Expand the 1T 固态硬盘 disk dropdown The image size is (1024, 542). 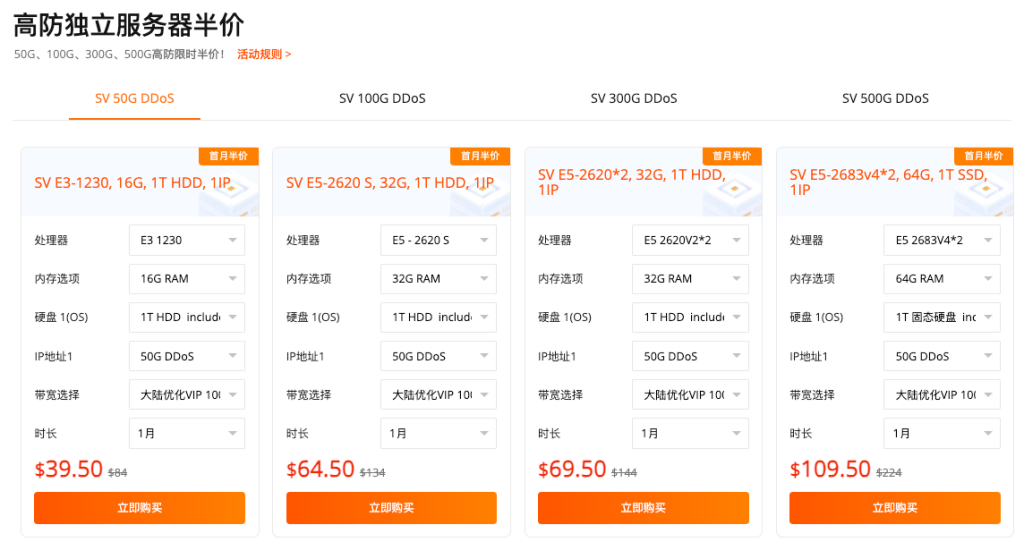point(941,317)
